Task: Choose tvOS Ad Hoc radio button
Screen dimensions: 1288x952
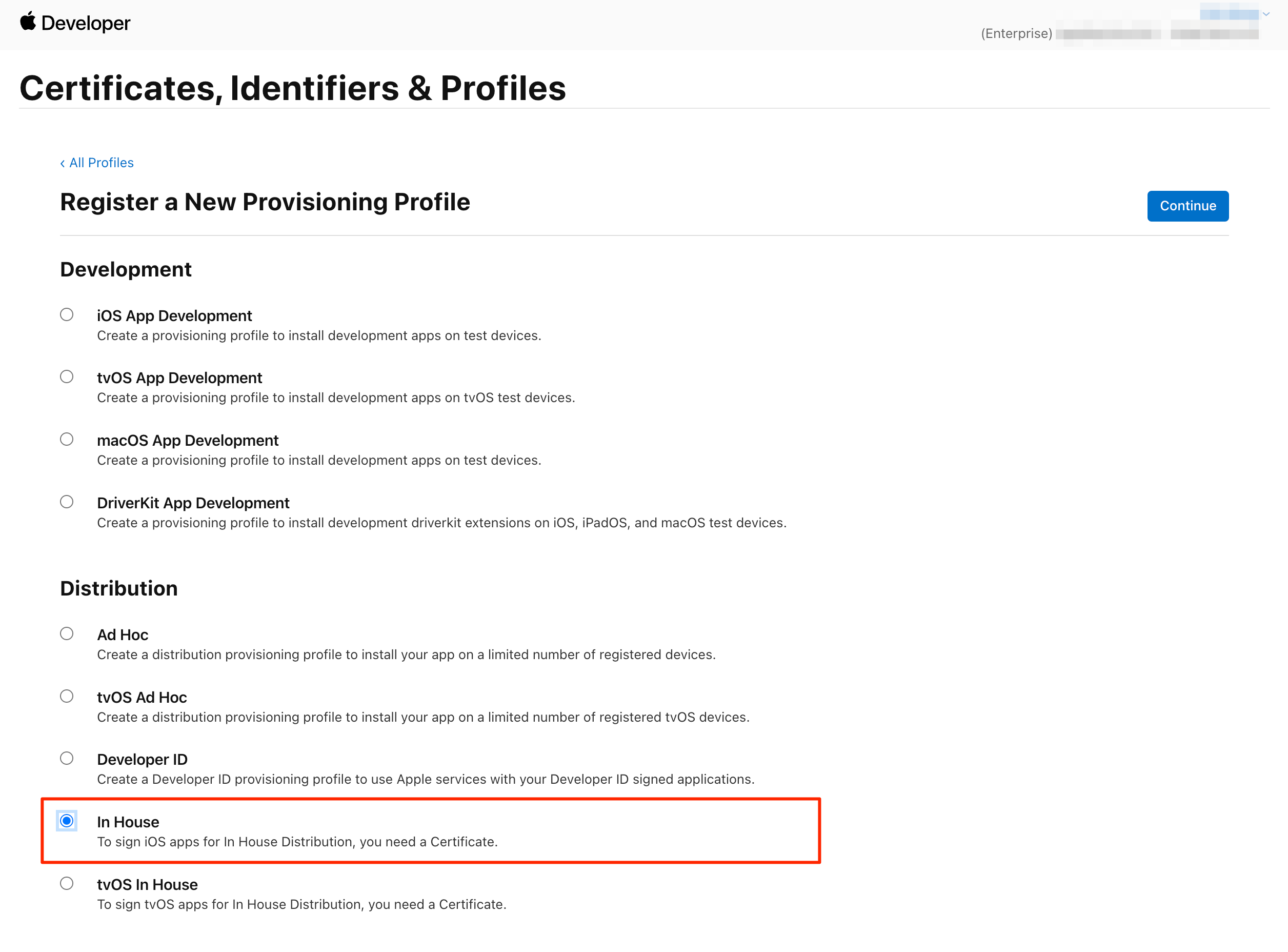Action: pyautogui.click(x=67, y=696)
